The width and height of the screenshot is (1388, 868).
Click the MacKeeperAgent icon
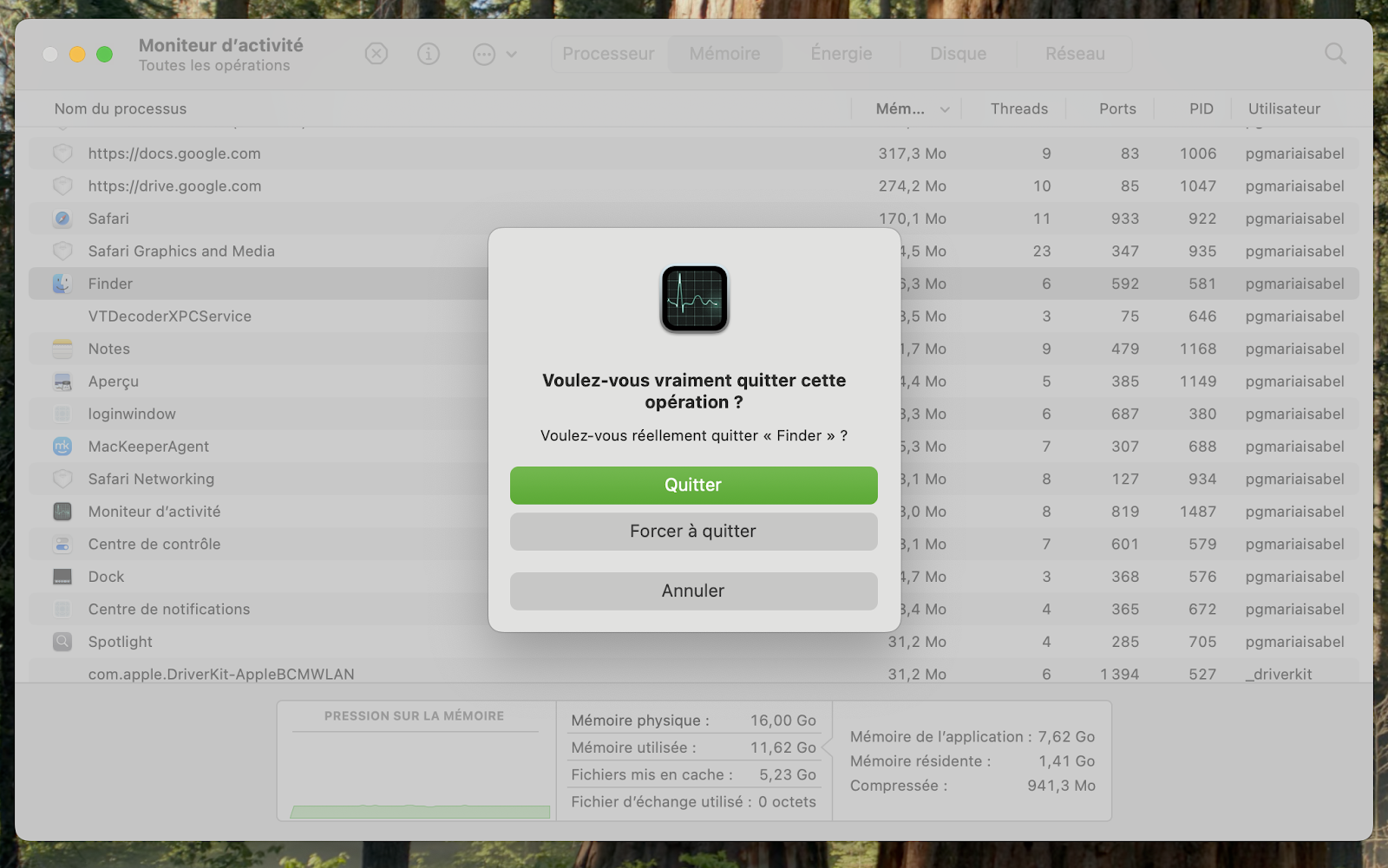tap(62, 447)
